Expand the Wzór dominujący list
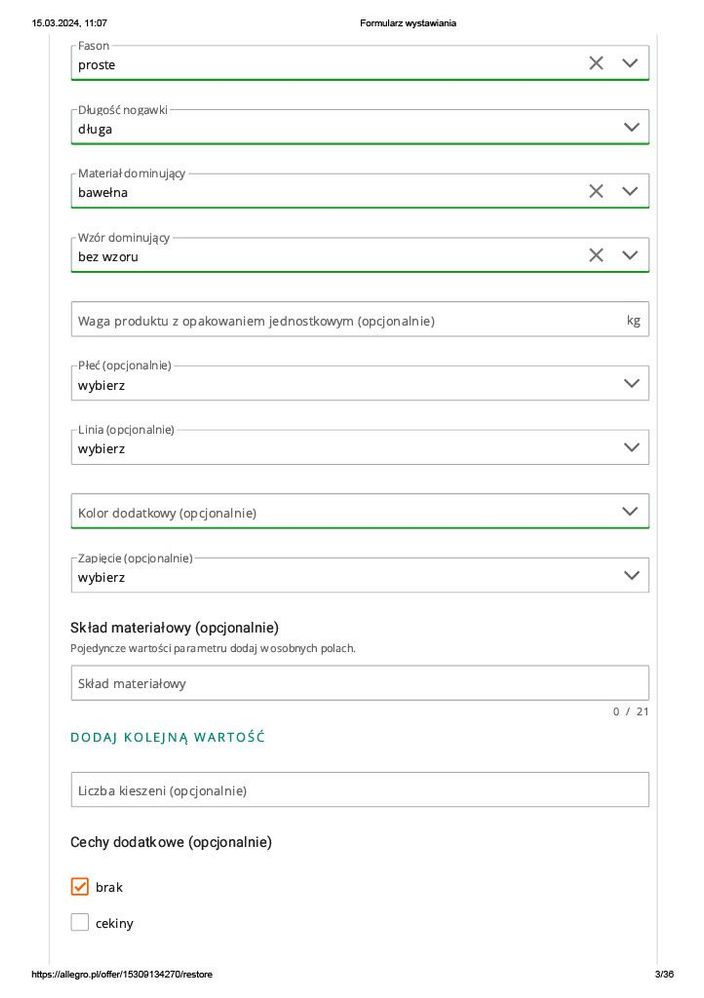This screenshot has width=704, height=998. click(x=630, y=255)
